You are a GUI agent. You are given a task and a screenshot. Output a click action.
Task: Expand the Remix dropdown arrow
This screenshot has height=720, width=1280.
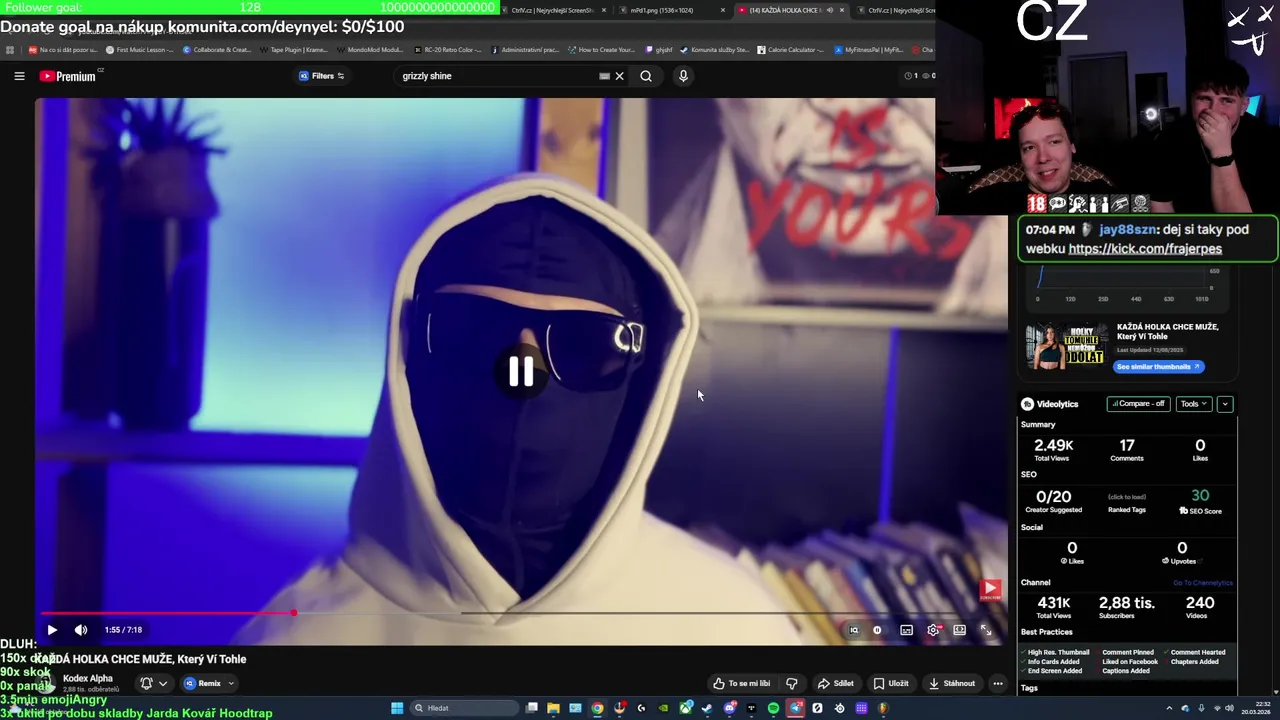[231, 684]
